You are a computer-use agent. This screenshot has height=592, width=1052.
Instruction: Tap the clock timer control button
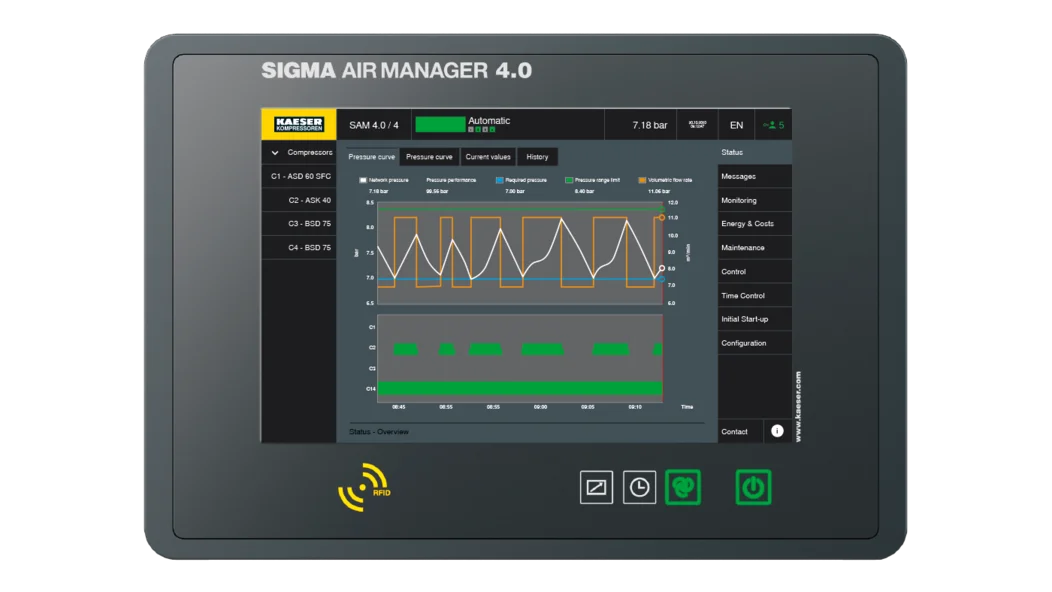coord(639,487)
